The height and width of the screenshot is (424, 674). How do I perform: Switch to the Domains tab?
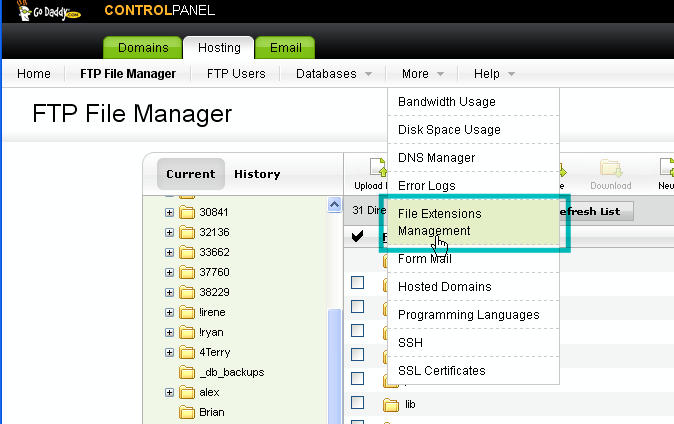[x=143, y=48]
